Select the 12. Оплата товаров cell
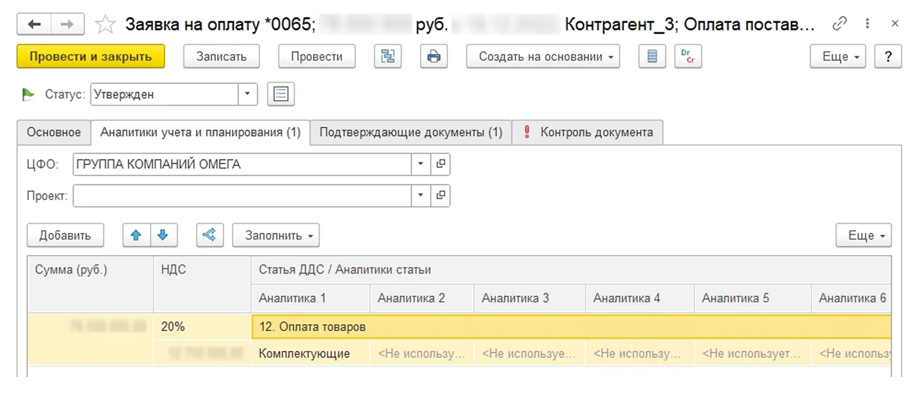 point(571,327)
